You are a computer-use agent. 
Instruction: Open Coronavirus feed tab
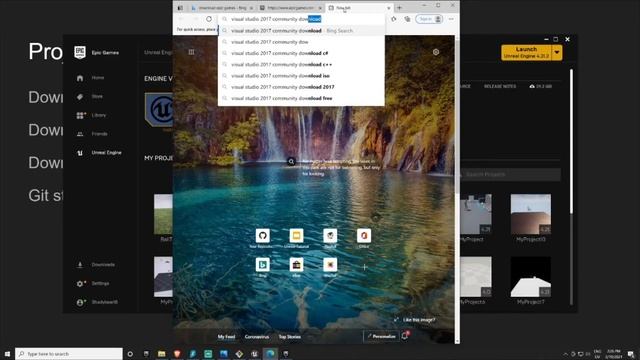(257, 337)
